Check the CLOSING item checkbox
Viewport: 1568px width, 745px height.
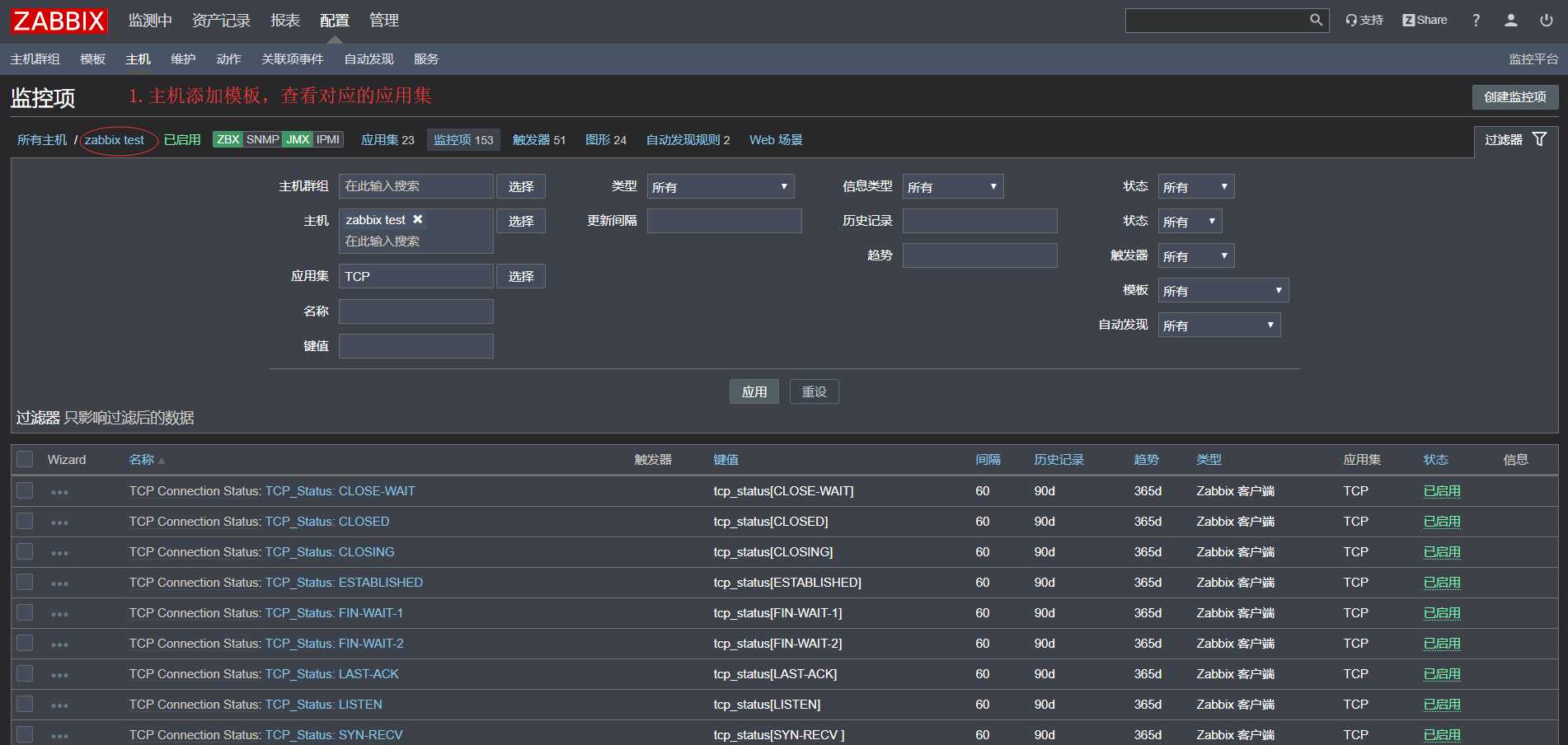click(x=25, y=551)
